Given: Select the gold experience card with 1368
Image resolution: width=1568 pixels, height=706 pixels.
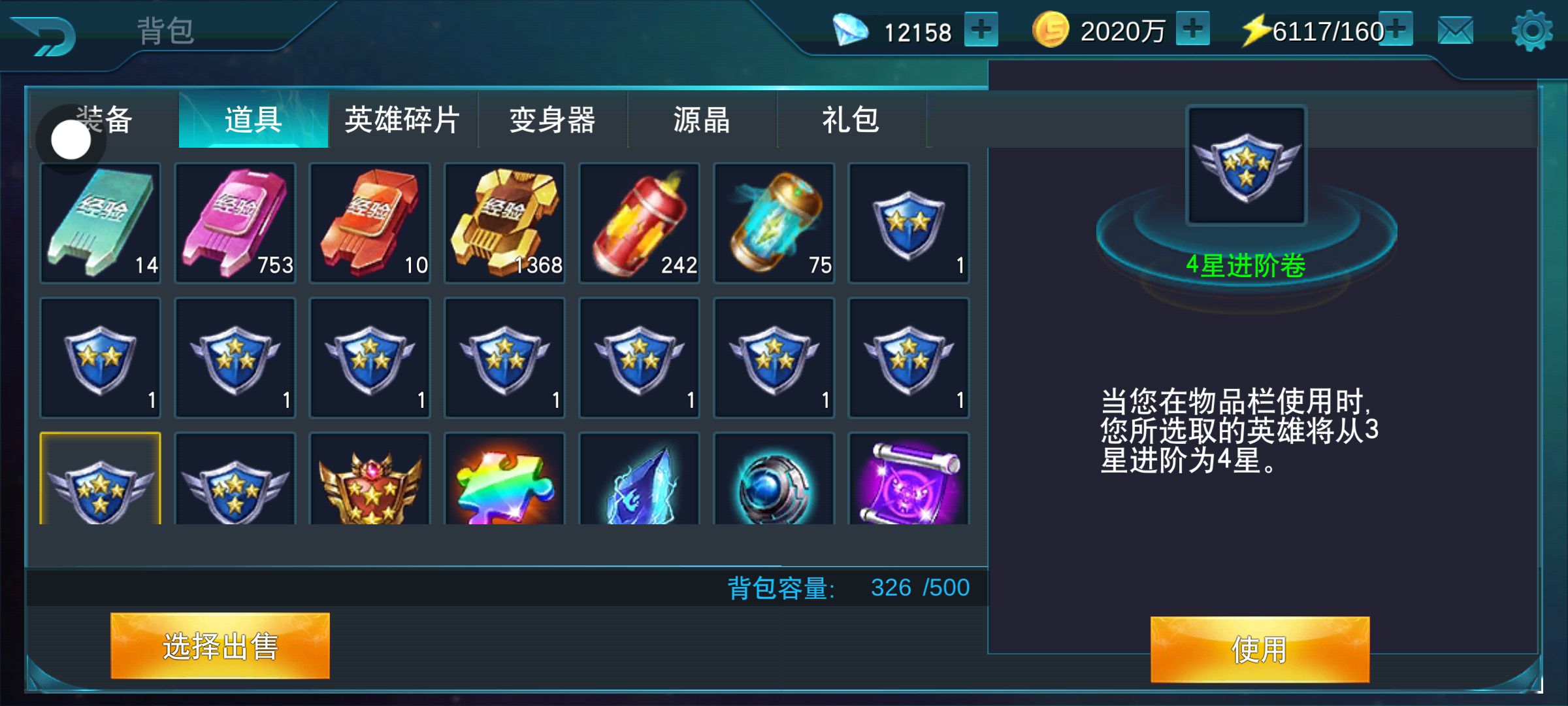Looking at the screenshot, I should tap(504, 223).
